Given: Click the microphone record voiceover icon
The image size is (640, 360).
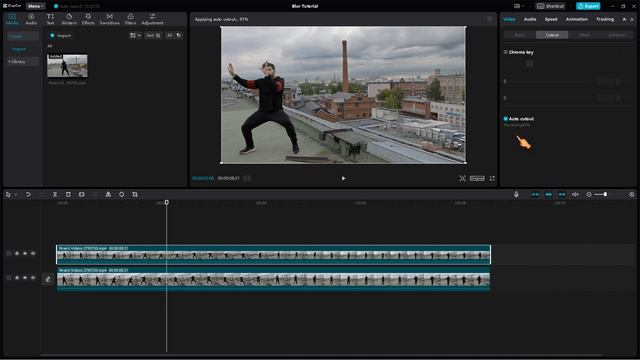Looking at the screenshot, I should pyautogui.click(x=516, y=195).
